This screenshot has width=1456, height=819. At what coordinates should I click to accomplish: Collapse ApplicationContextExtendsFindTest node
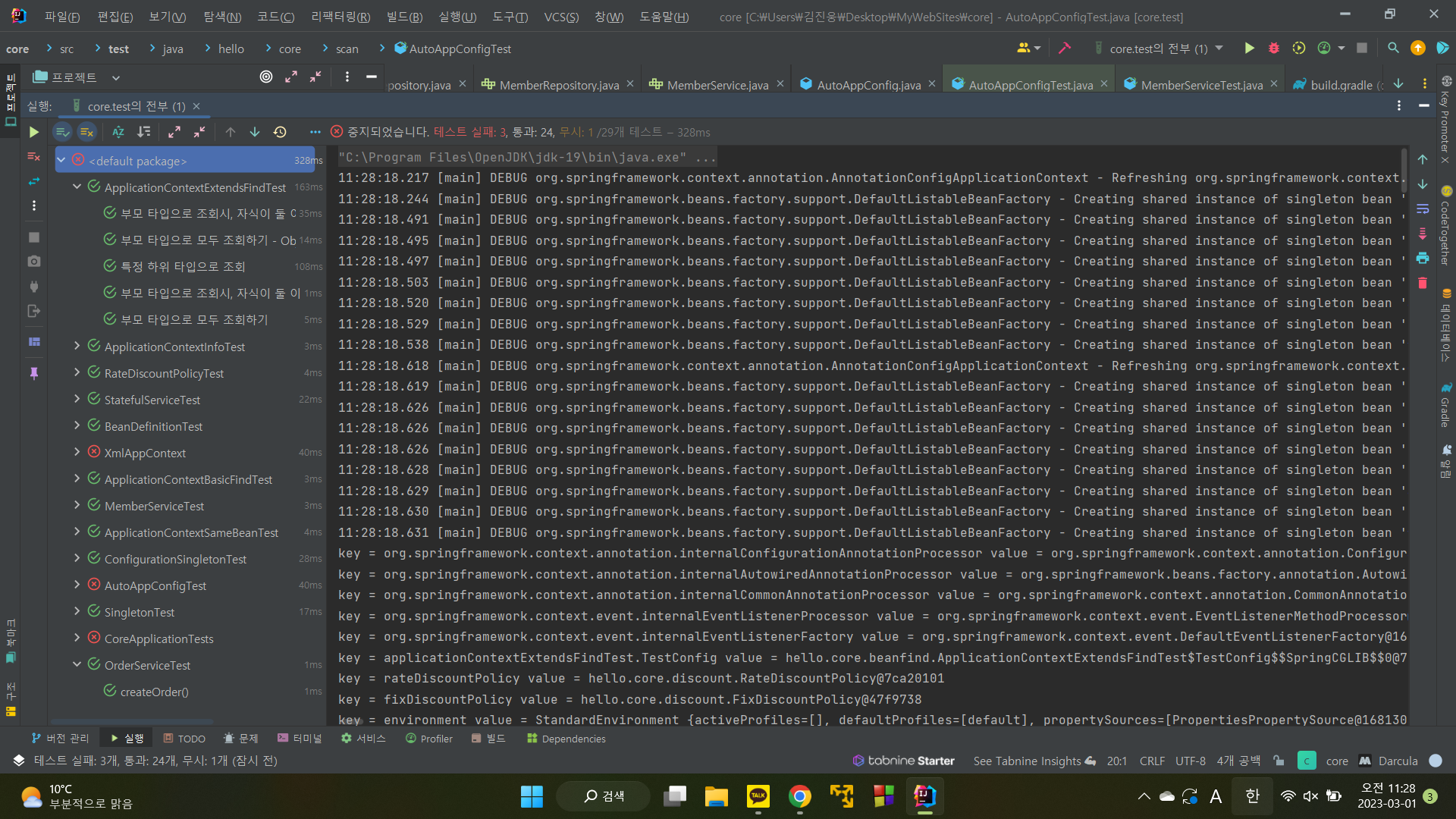click(77, 187)
